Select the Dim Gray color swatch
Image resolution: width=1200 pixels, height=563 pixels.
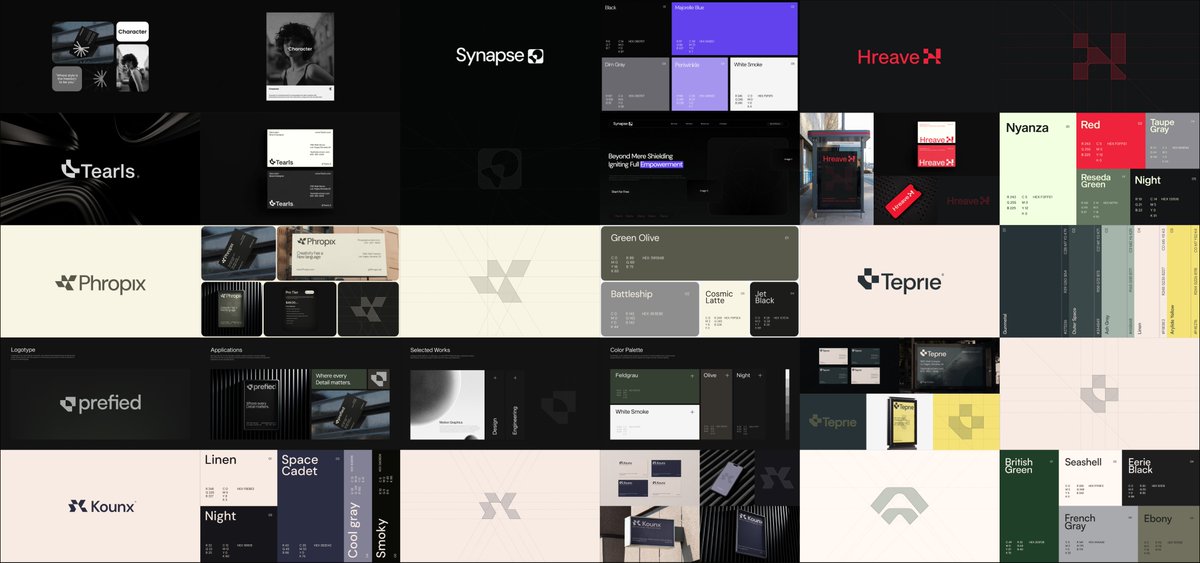coord(635,84)
